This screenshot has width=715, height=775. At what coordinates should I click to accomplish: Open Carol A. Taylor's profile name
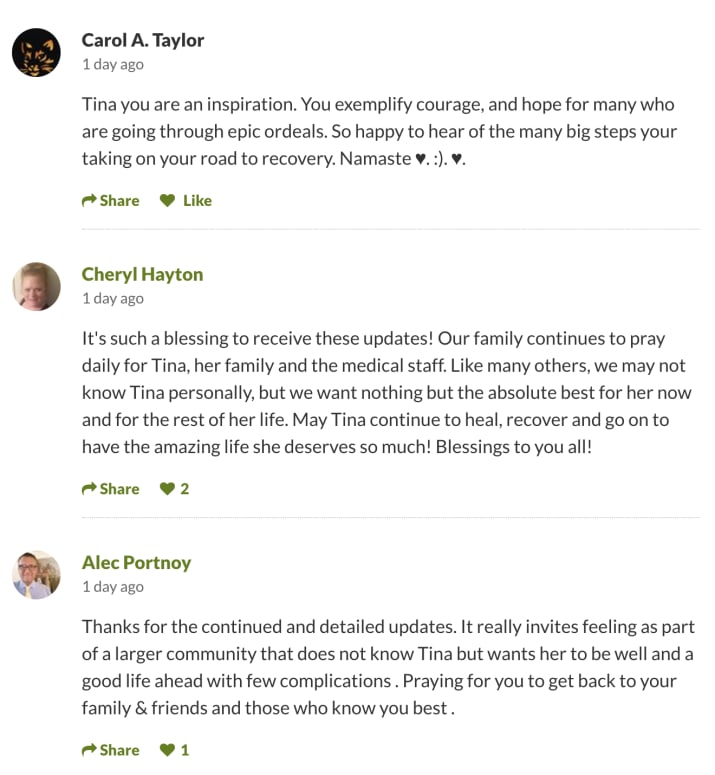click(143, 41)
